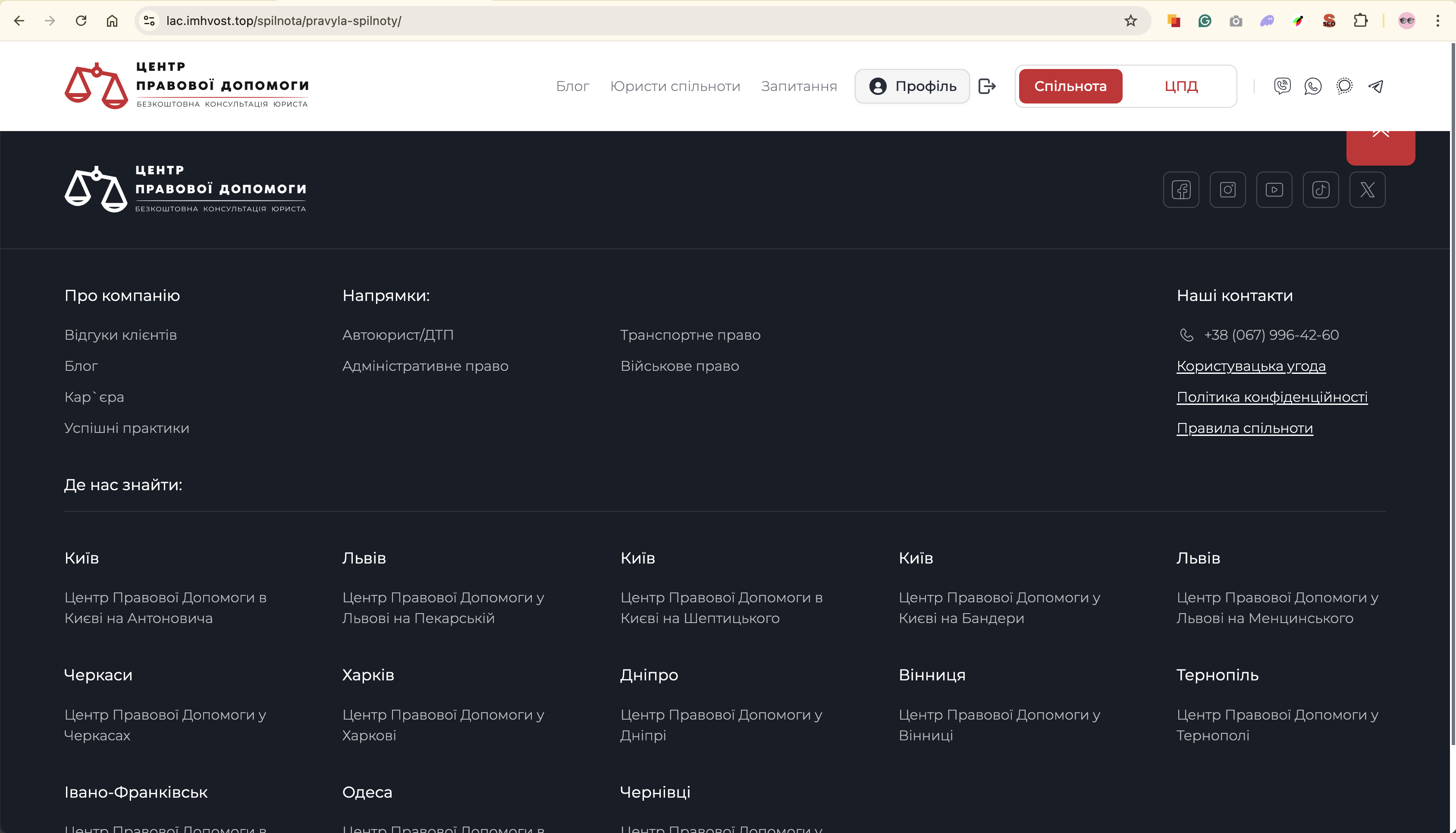Open the Політика конфіденційності link
1456x833 pixels.
click(x=1272, y=397)
